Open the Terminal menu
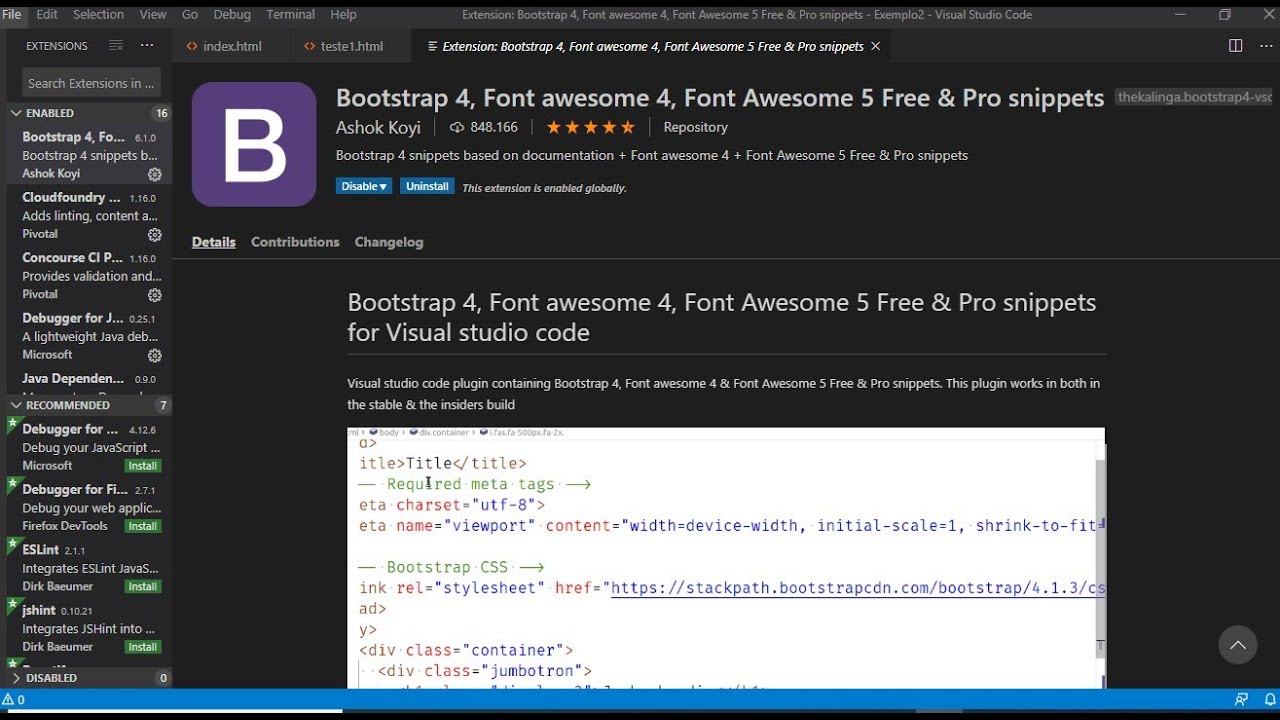1280x720 pixels. coord(291,14)
